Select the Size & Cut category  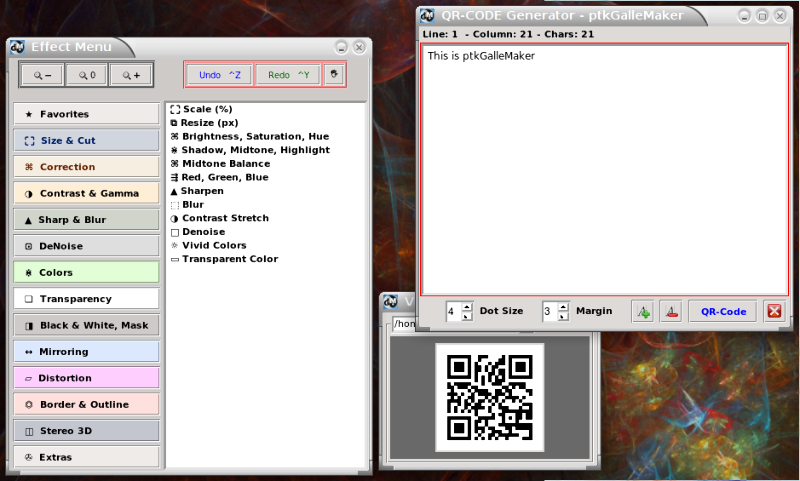pos(86,140)
